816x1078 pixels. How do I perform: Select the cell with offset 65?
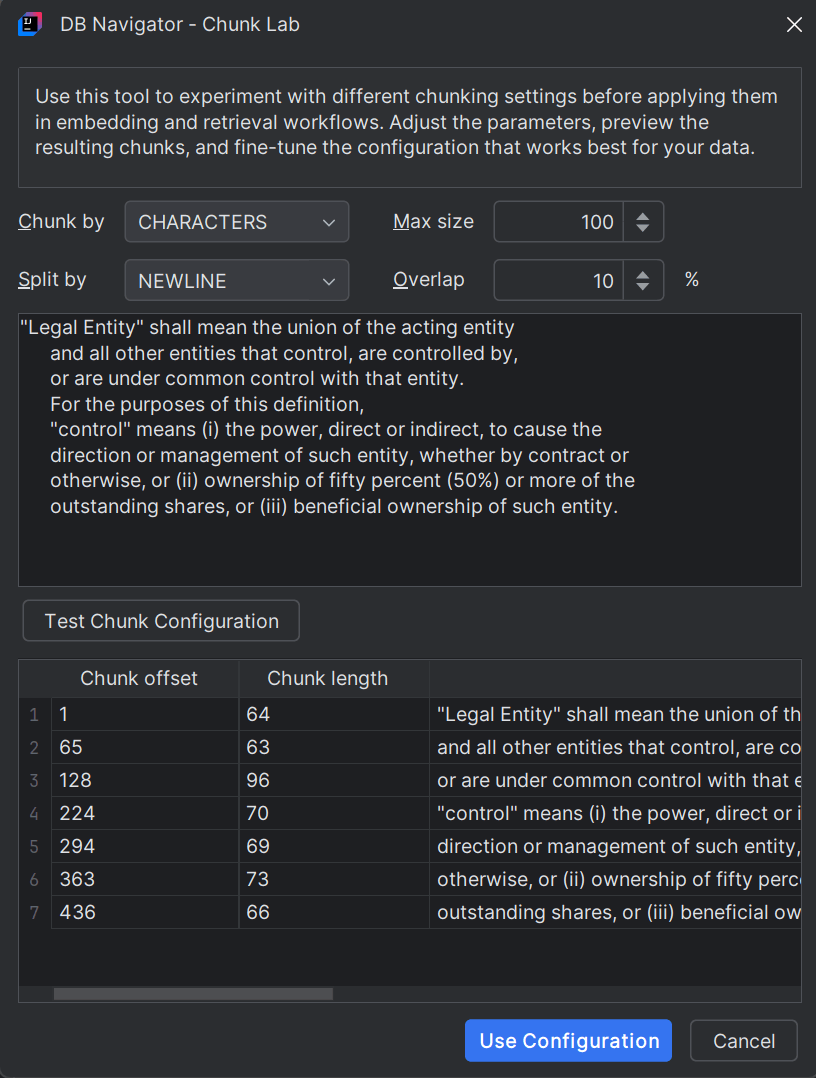[x=144, y=747]
